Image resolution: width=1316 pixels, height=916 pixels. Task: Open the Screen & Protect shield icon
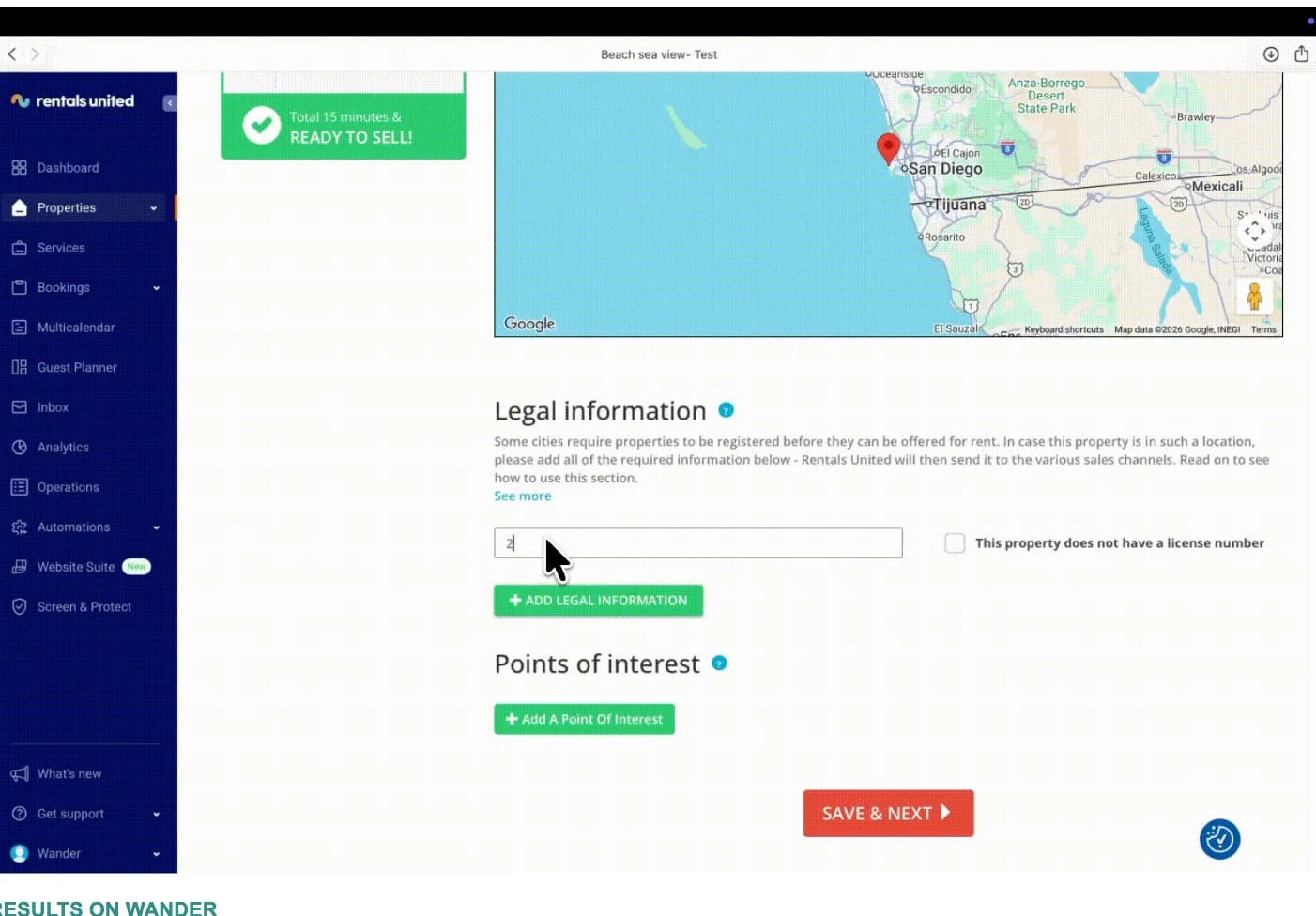19,607
